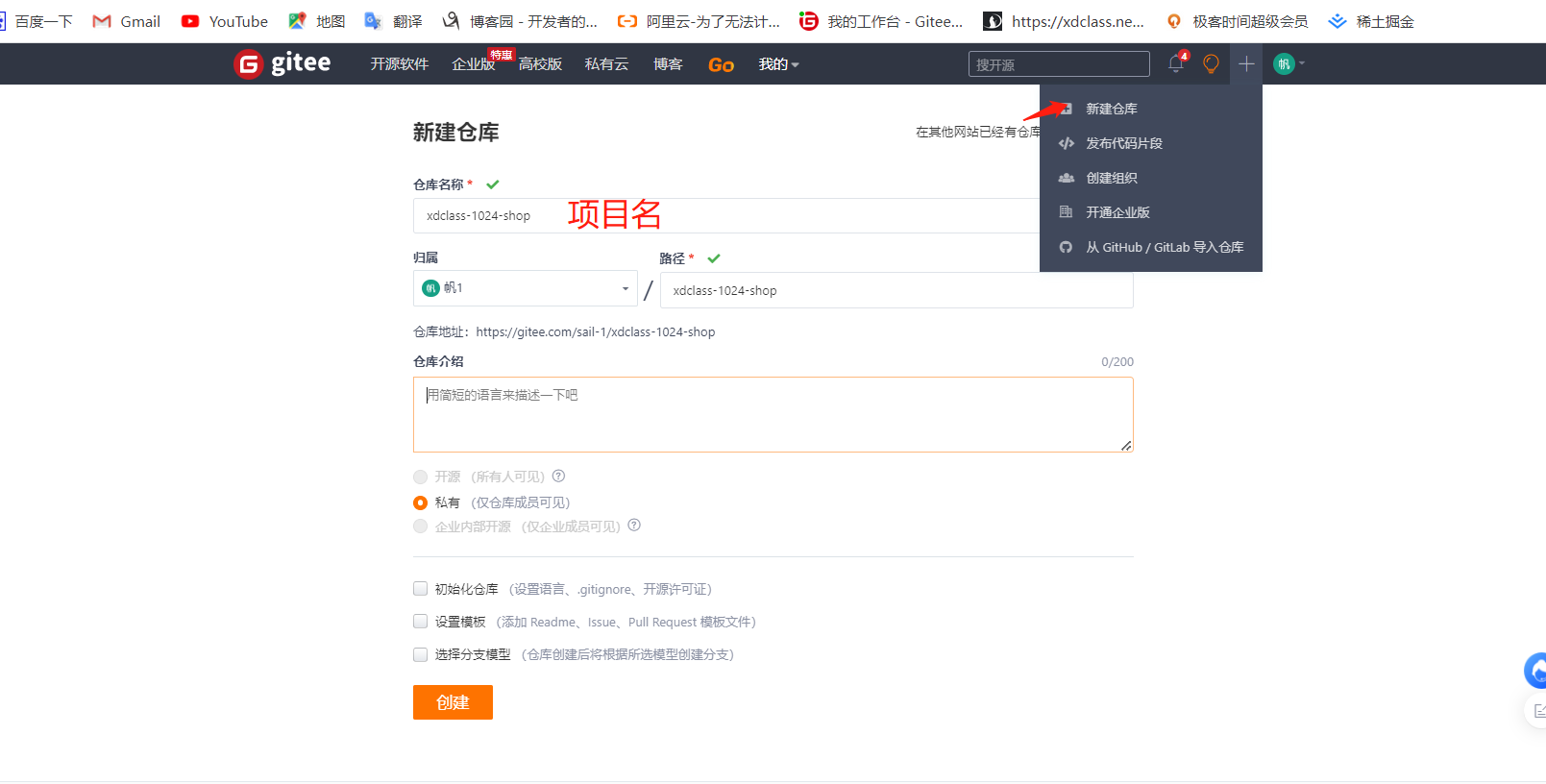Image resolution: width=1546 pixels, height=784 pixels.
Task: Click the Go link in the navbar
Action: coord(721,64)
